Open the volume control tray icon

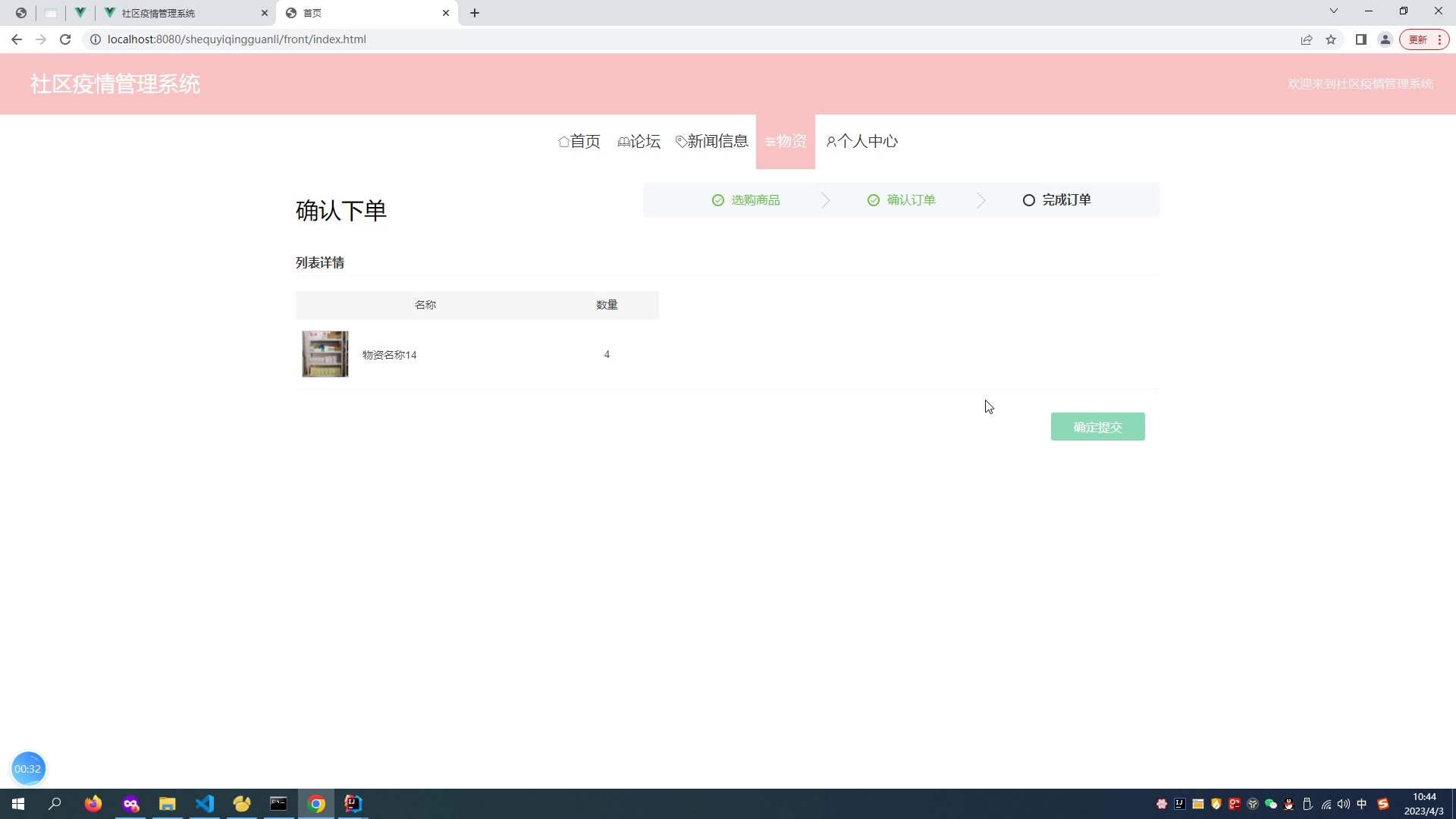[x=1344, y=804]
